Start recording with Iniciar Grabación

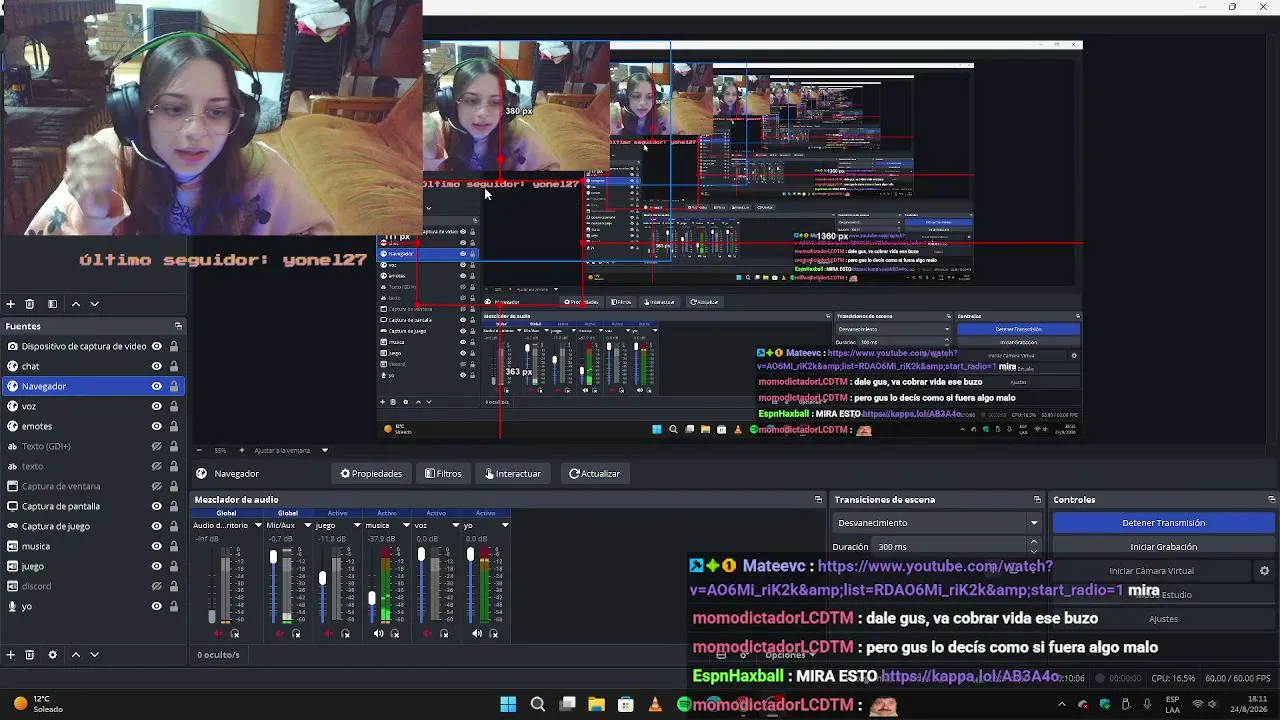point(1164,547)
